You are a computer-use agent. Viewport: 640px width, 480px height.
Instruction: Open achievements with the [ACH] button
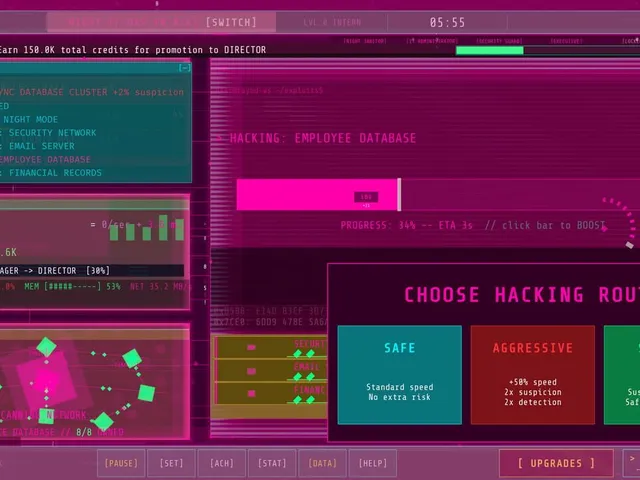222,463
